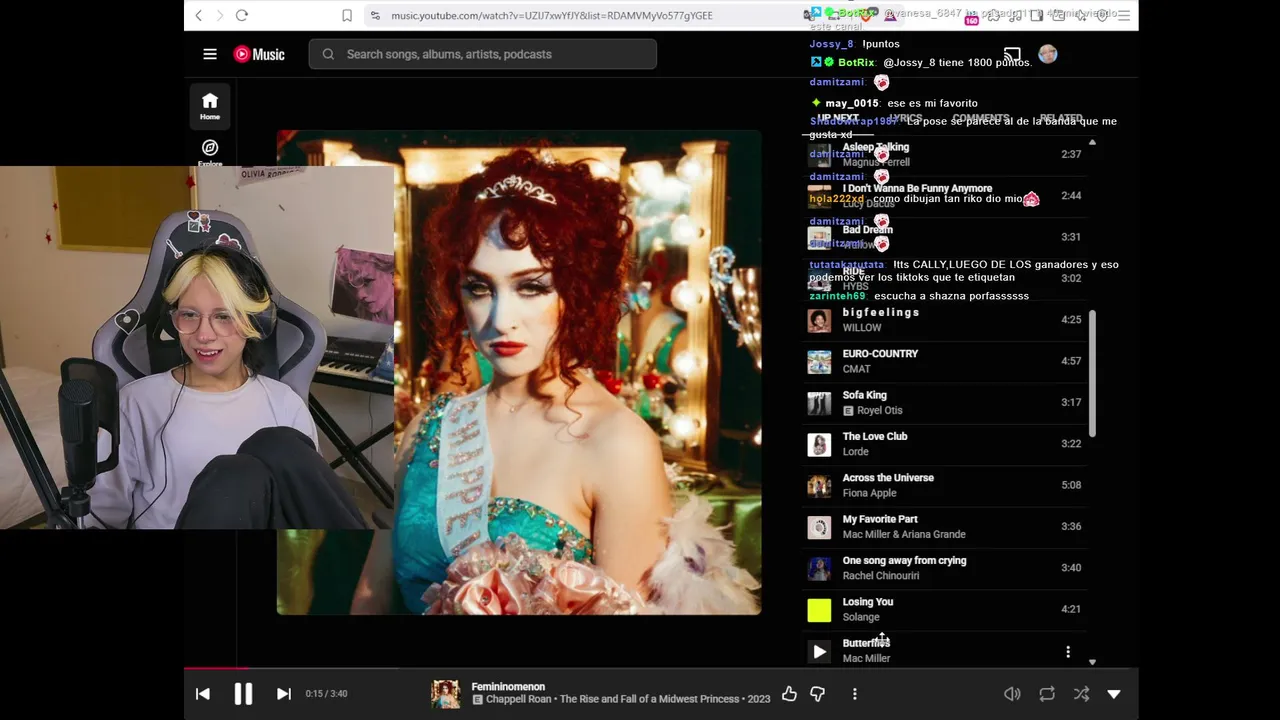The width and height of the screenshot is (1280, 720).
Task: View site information icon beside URL
Action: pyautogui.click(x=375, y=15)
